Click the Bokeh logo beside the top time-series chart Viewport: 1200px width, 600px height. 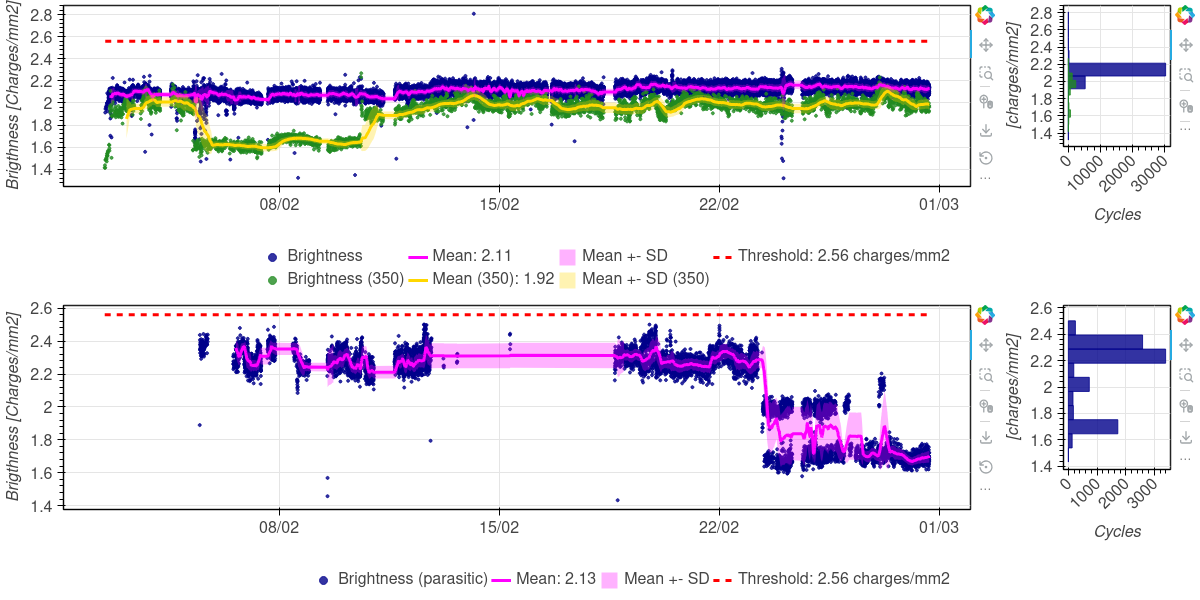985,15
